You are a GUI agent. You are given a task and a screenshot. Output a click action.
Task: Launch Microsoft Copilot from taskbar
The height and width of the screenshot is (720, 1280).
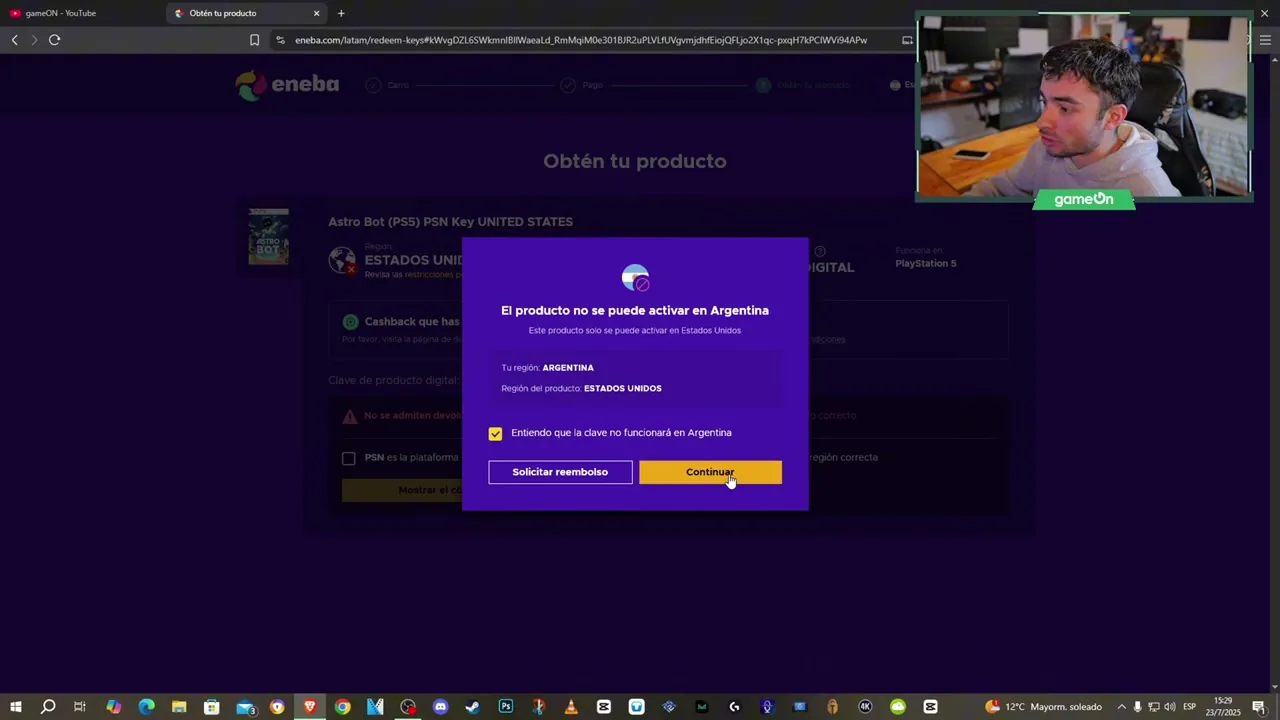[x=113, y=707]
